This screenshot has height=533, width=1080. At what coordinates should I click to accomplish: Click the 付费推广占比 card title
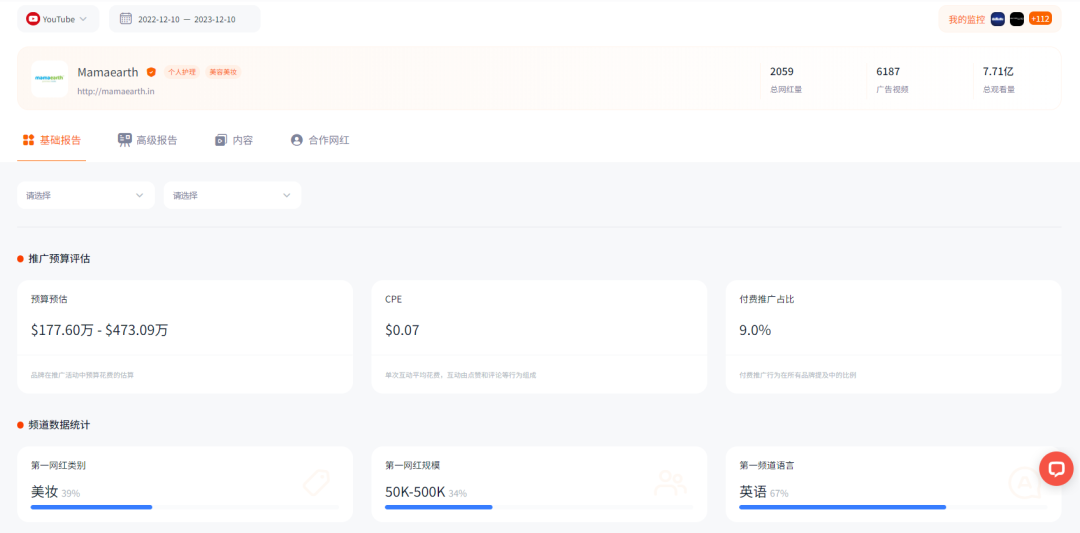pyautogui.click(x=767, y=300)
